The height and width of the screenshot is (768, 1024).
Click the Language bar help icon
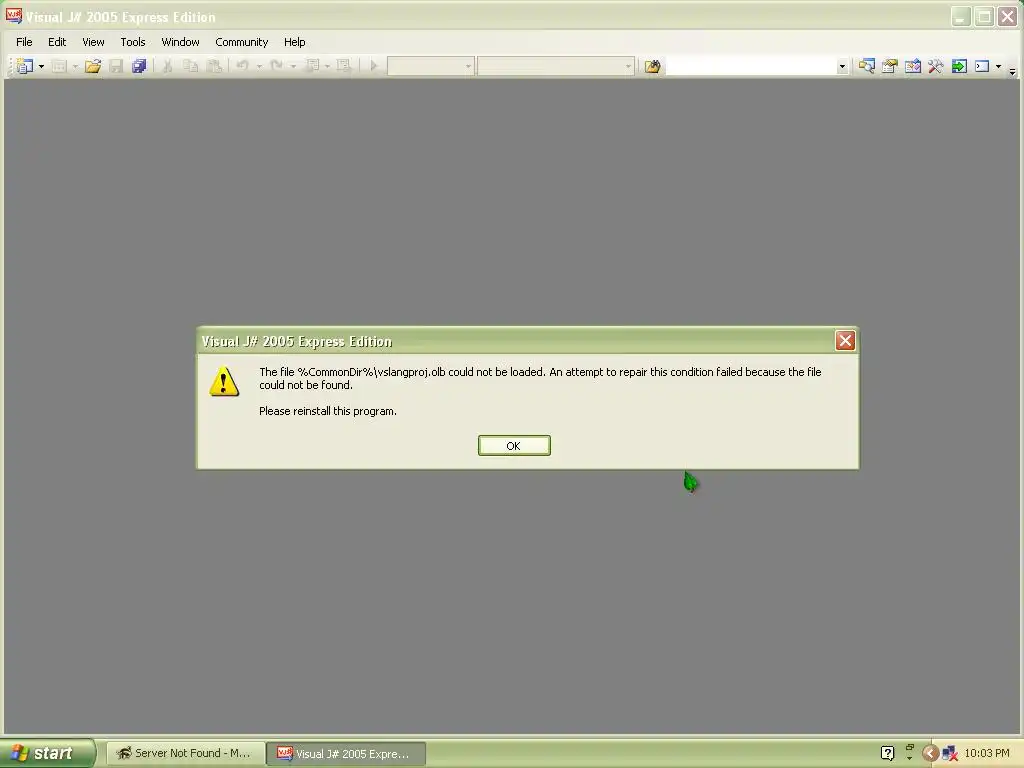point(888,753)
